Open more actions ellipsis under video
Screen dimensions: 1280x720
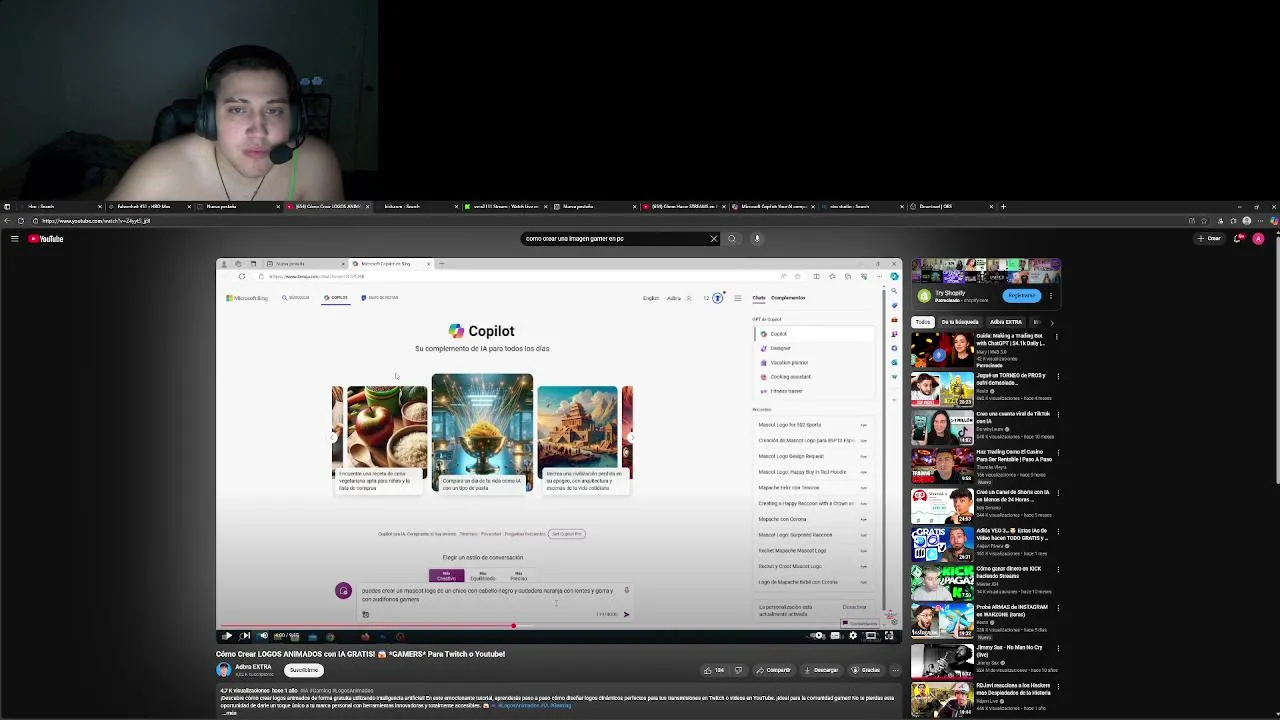pyautogui.click(x=895, y=670)
